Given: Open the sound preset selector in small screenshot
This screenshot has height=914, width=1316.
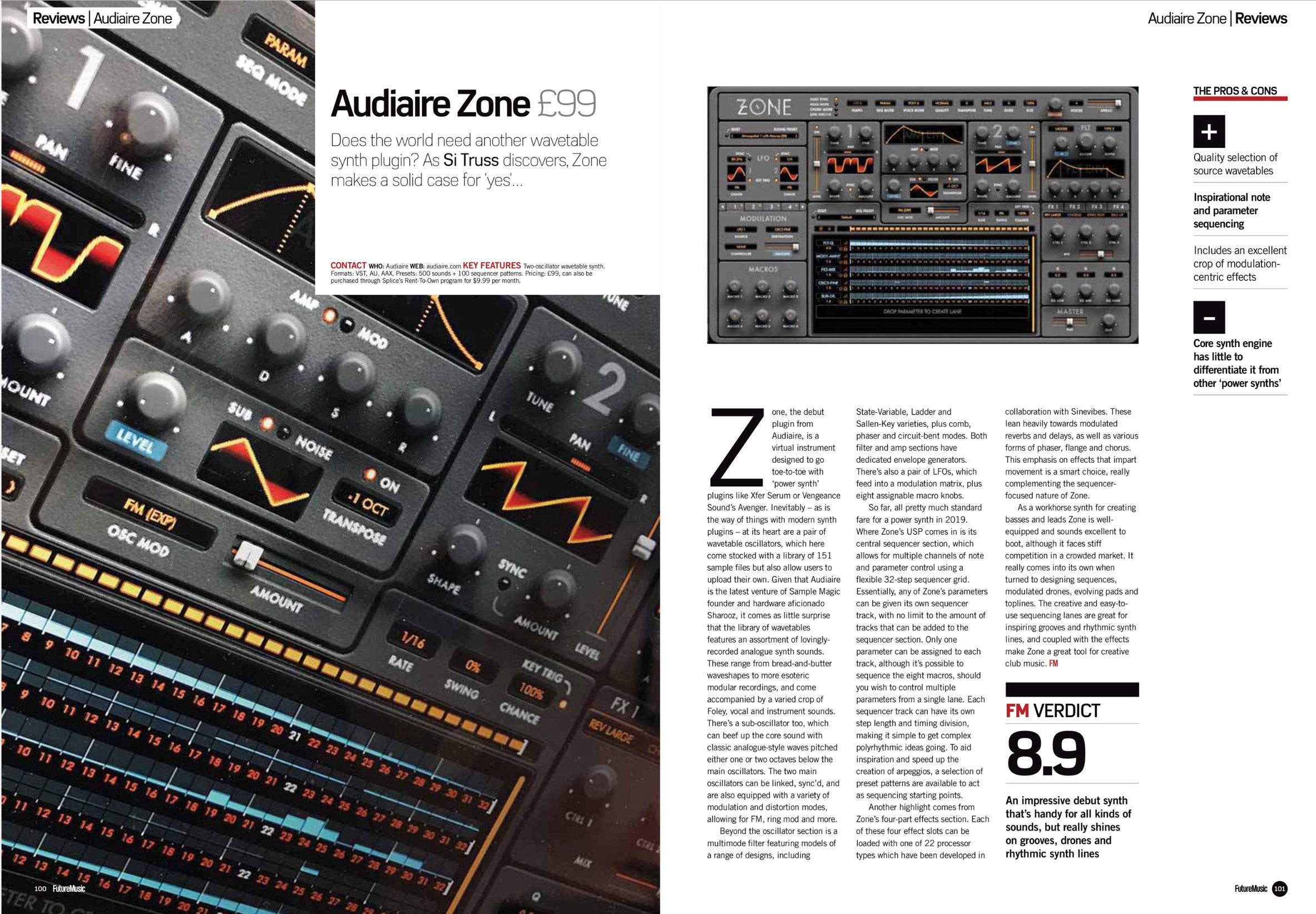Looking at the screenshot, I should tap(764, 136).
